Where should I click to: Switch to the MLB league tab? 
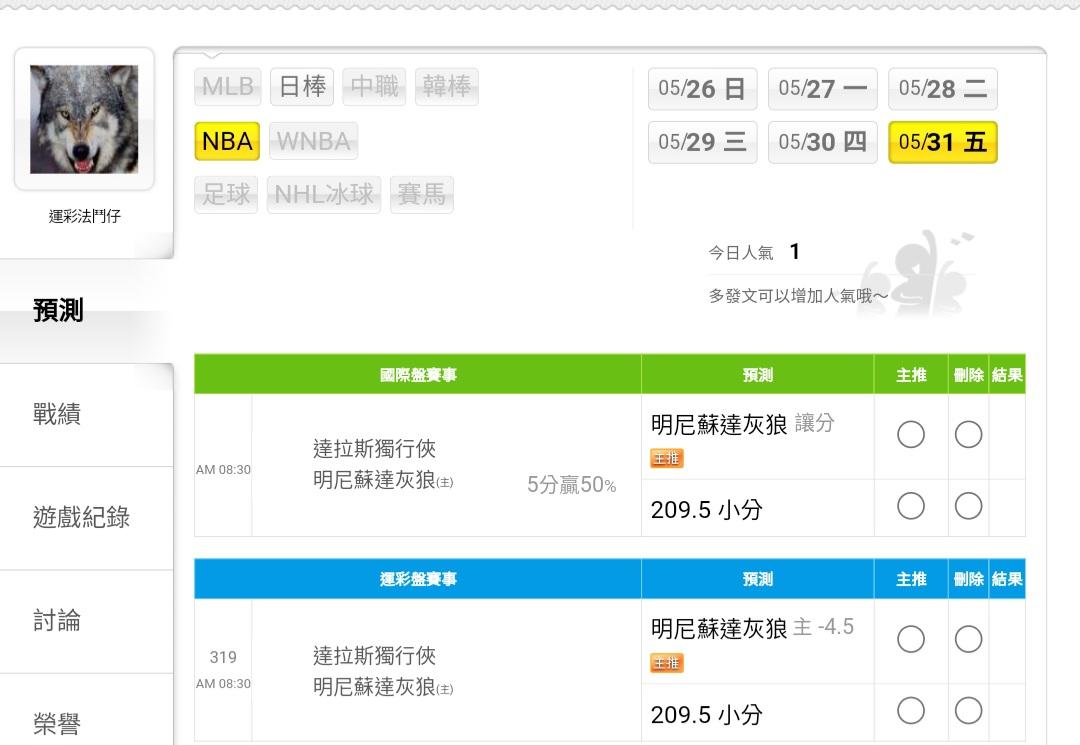coord(228,87)
